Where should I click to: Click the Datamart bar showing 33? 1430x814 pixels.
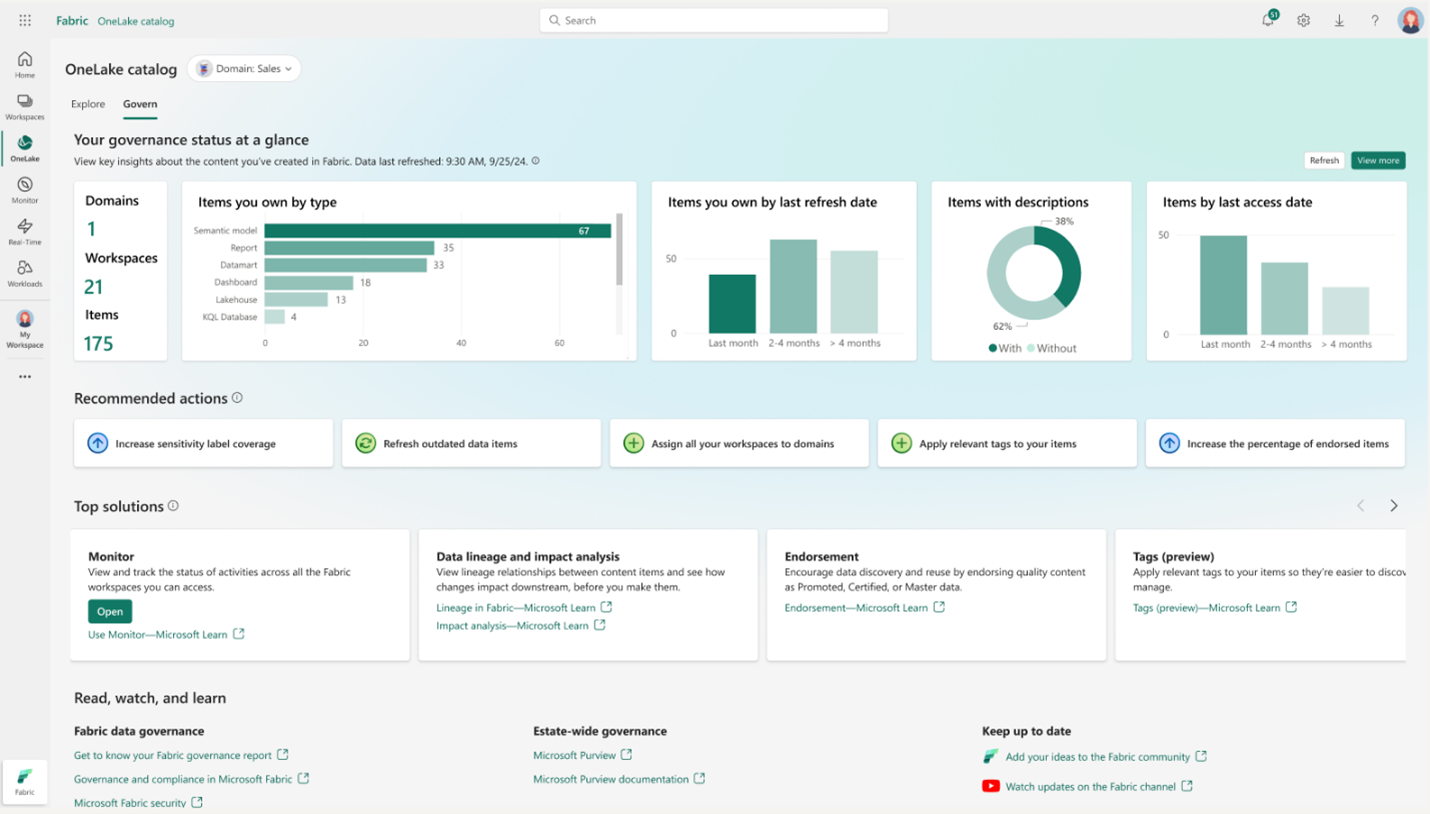(x=345, y=265)
